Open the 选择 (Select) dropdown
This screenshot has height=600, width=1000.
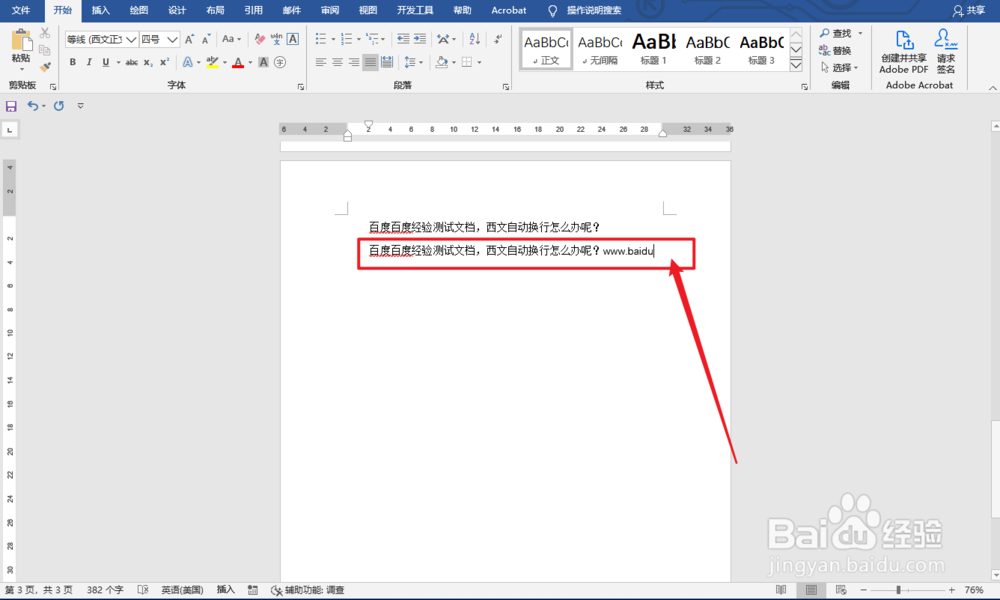(x=840, y=68)
